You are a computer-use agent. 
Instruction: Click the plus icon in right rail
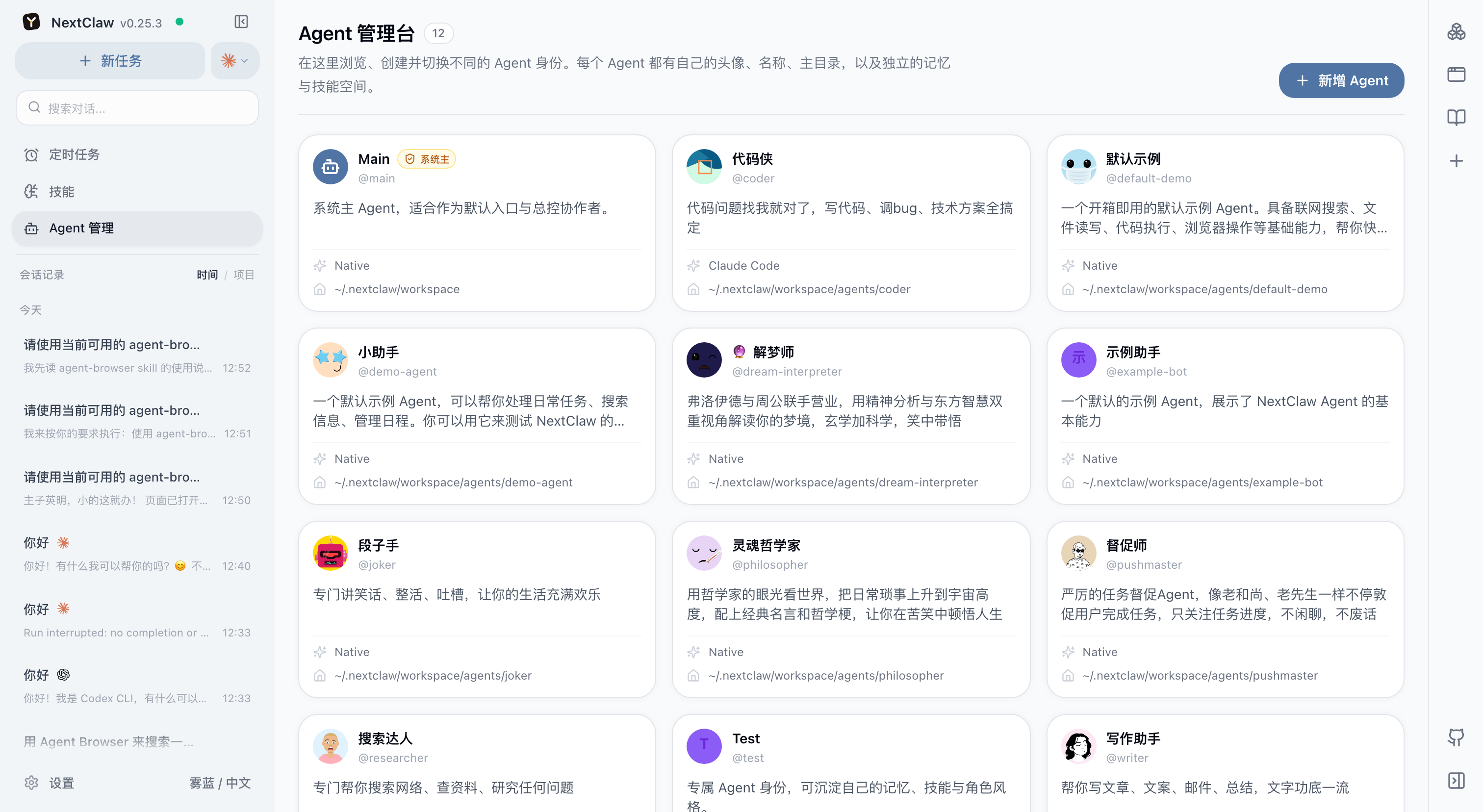[1457, 160]
